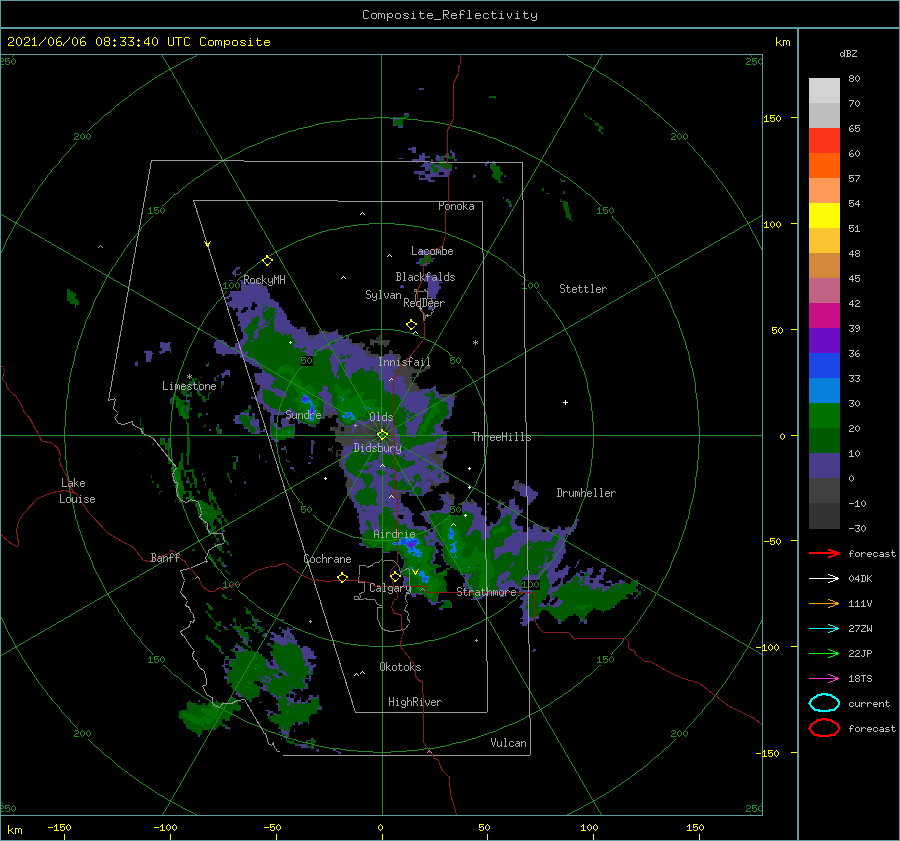The height and width of the screenshot is (841, 900).
Task: Click the yellow diamond marker below RedDeer
Action: [x=412, y=325]
